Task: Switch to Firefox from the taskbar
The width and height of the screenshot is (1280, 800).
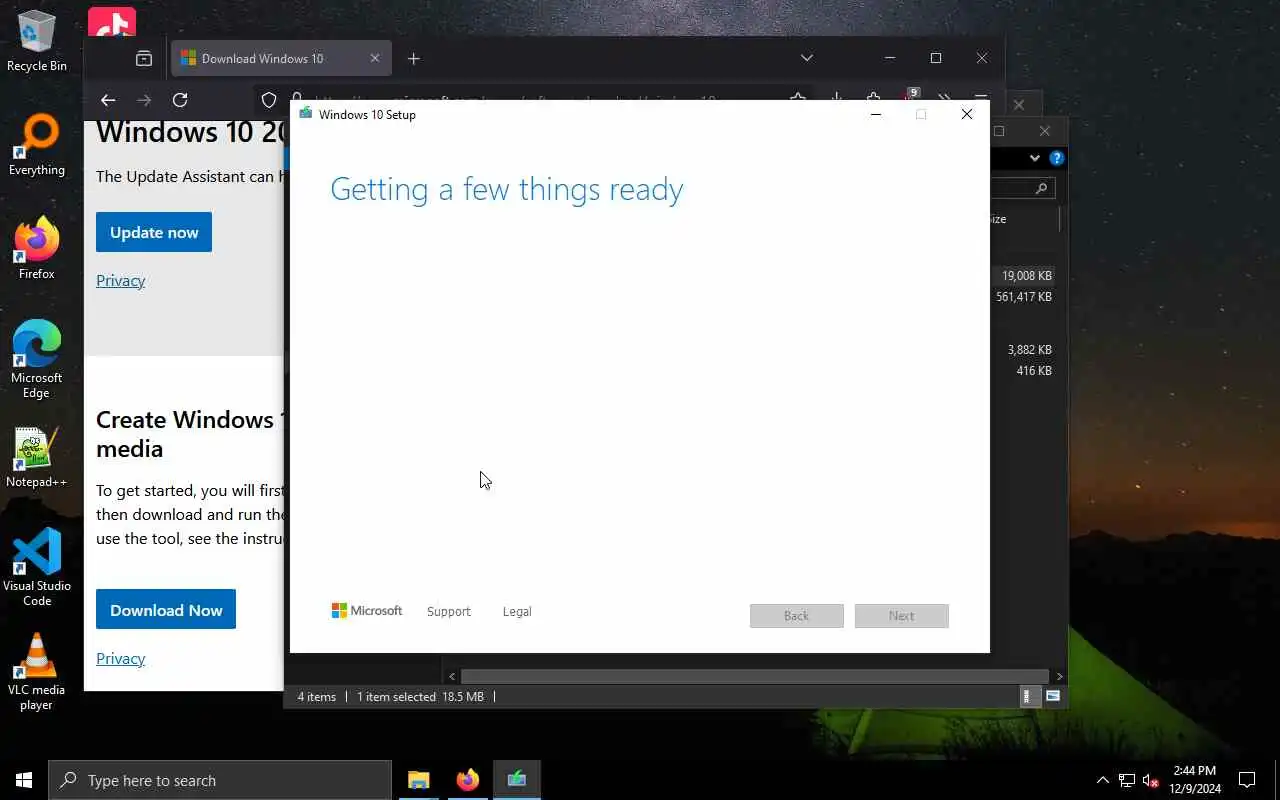Action: (x=467, y=780)
